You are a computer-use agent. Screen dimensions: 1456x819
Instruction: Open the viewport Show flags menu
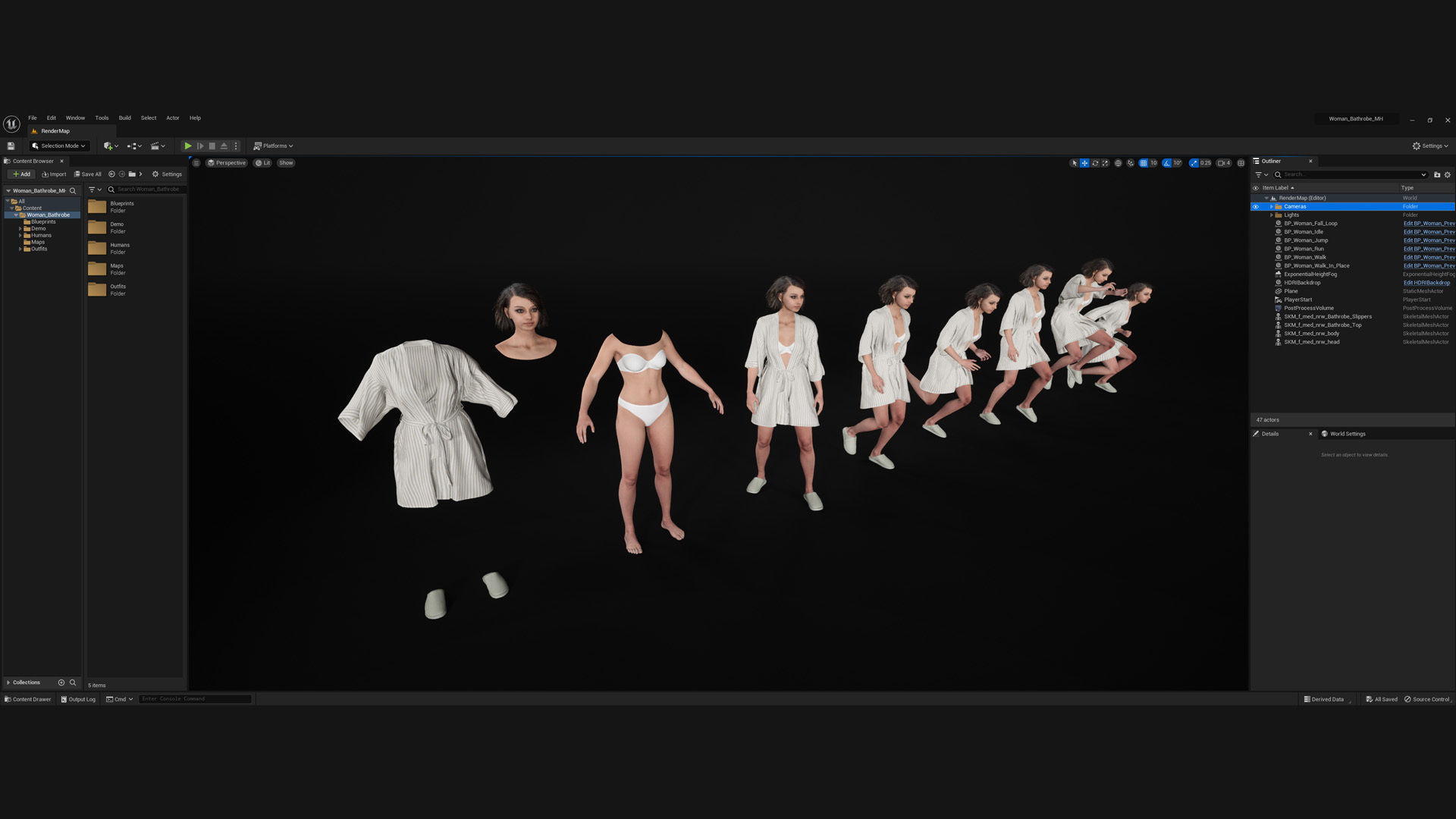click(286, 162)
